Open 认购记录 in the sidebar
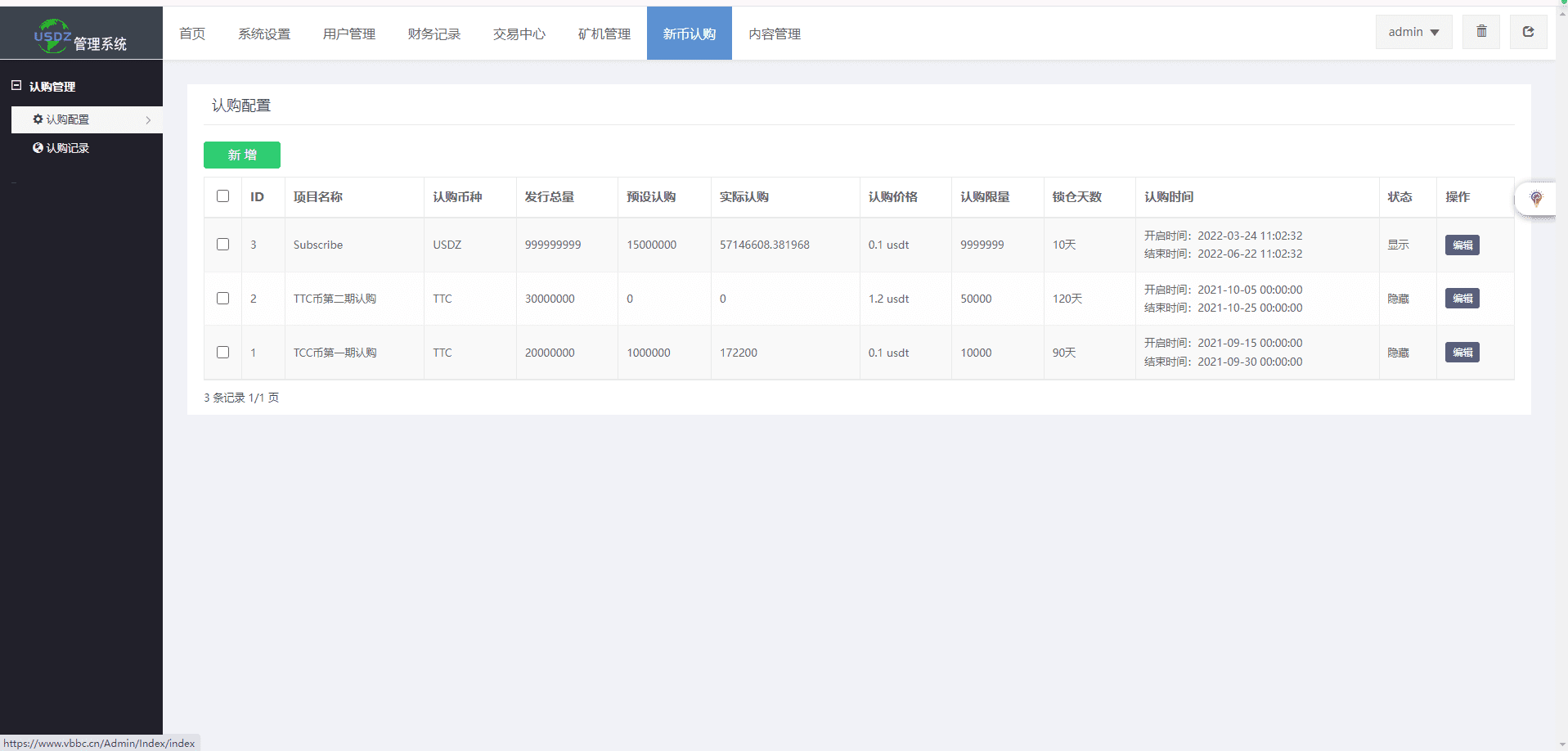Viewport: 1568px width, 751px height. coord(67,148)
